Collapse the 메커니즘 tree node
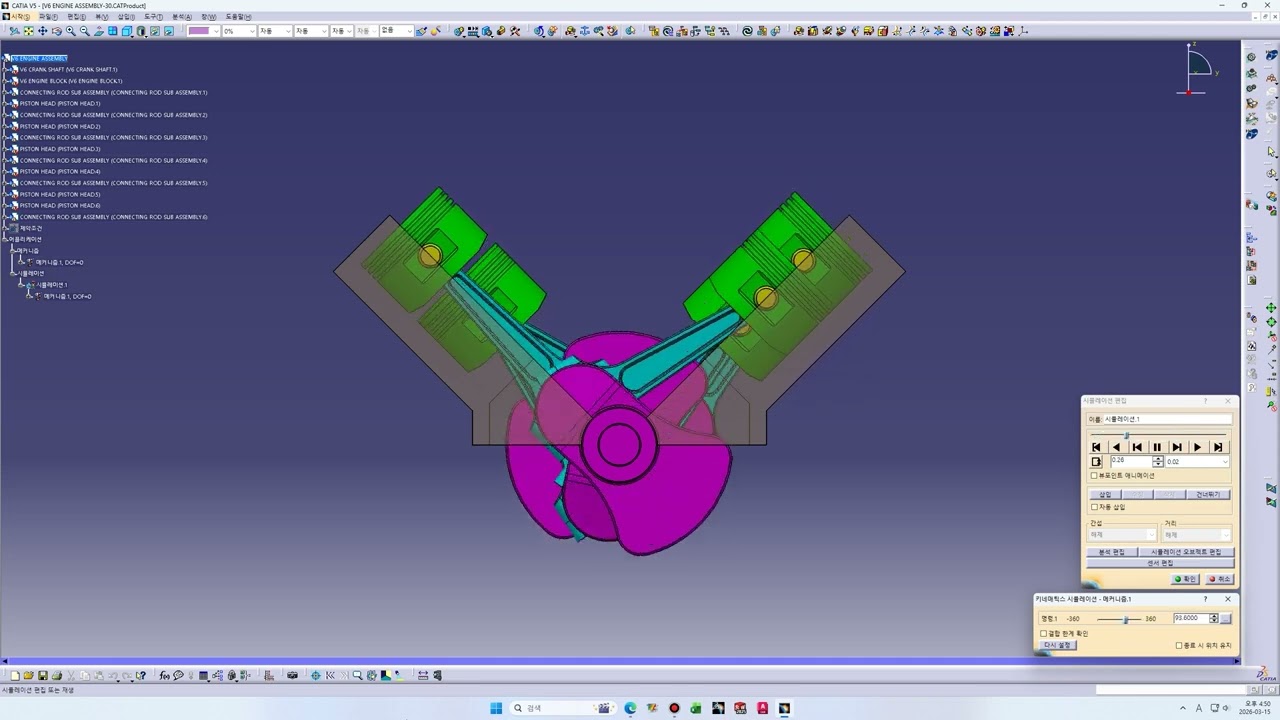The image size is (1280, 720). (13, 251)
